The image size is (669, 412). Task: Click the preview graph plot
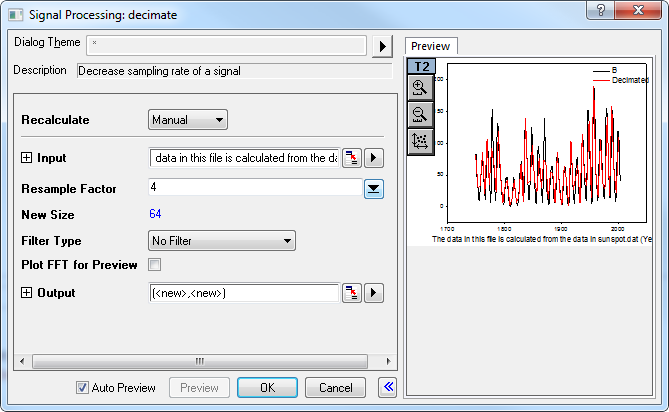point(547,143)
